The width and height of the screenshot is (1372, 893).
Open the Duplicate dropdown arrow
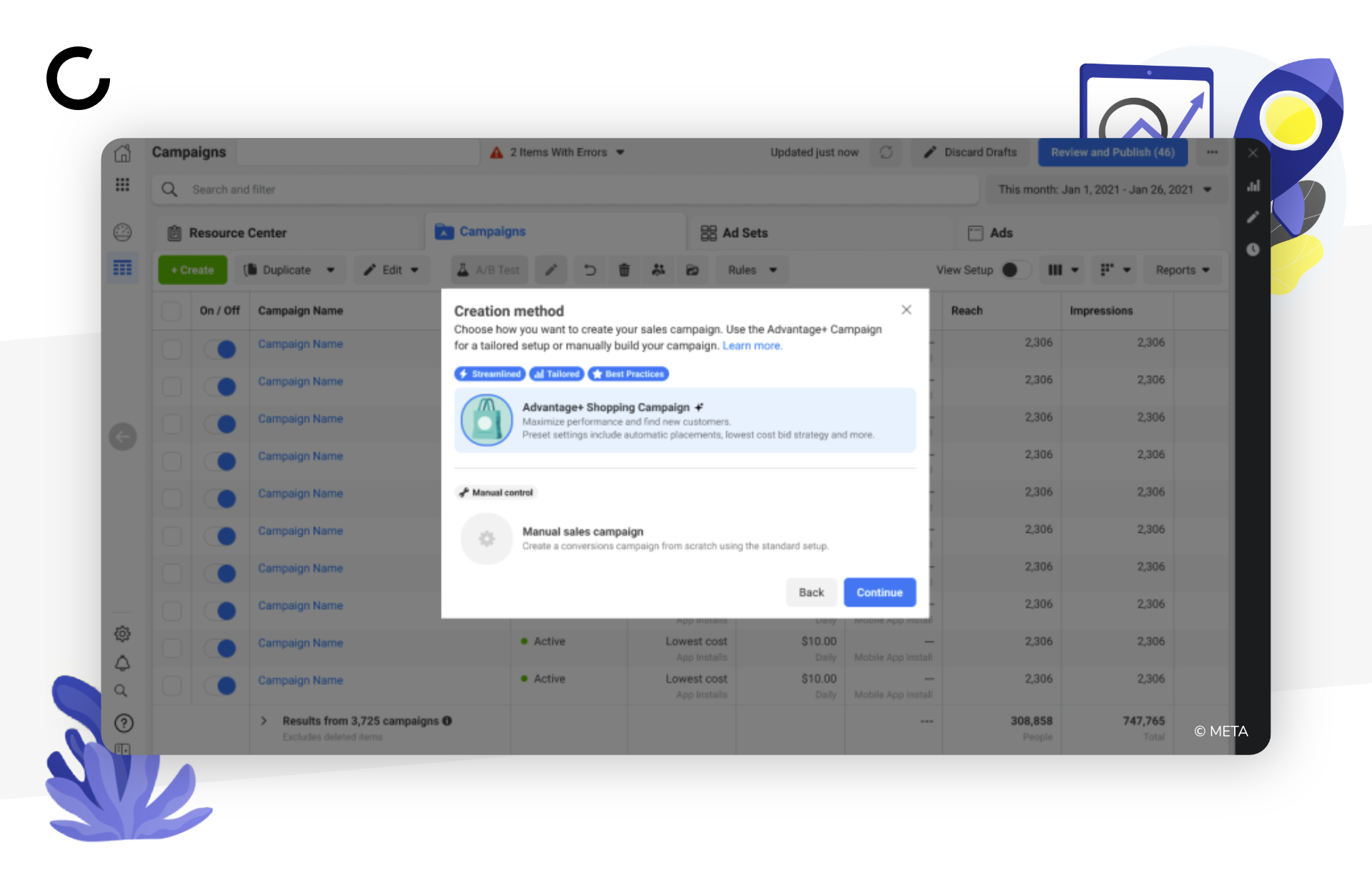(x=331, y=270)
